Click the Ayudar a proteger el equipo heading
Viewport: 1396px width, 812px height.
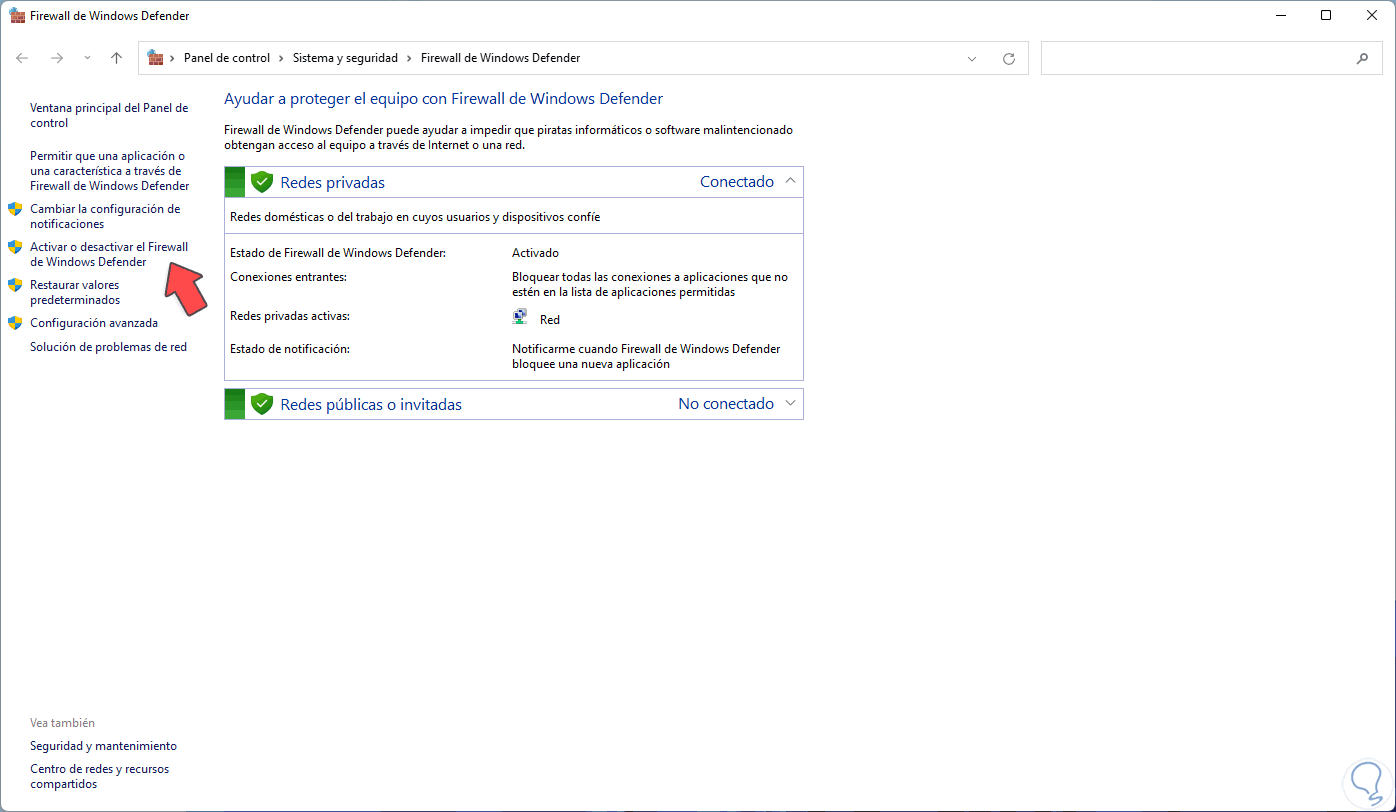point(443,98)
